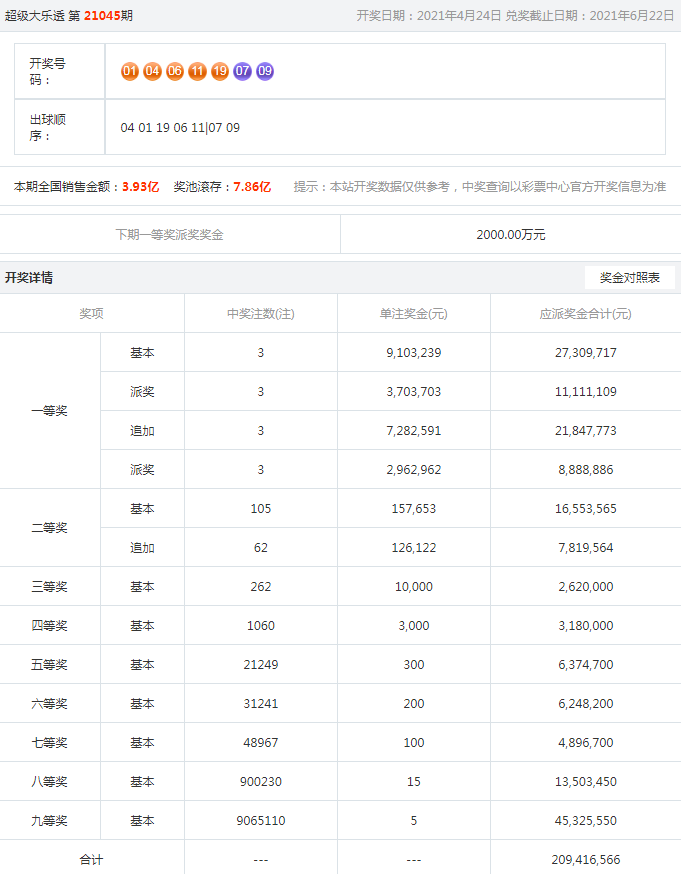
Task: Click the grand total 209,416,566
Action: (x=586, y=860)
